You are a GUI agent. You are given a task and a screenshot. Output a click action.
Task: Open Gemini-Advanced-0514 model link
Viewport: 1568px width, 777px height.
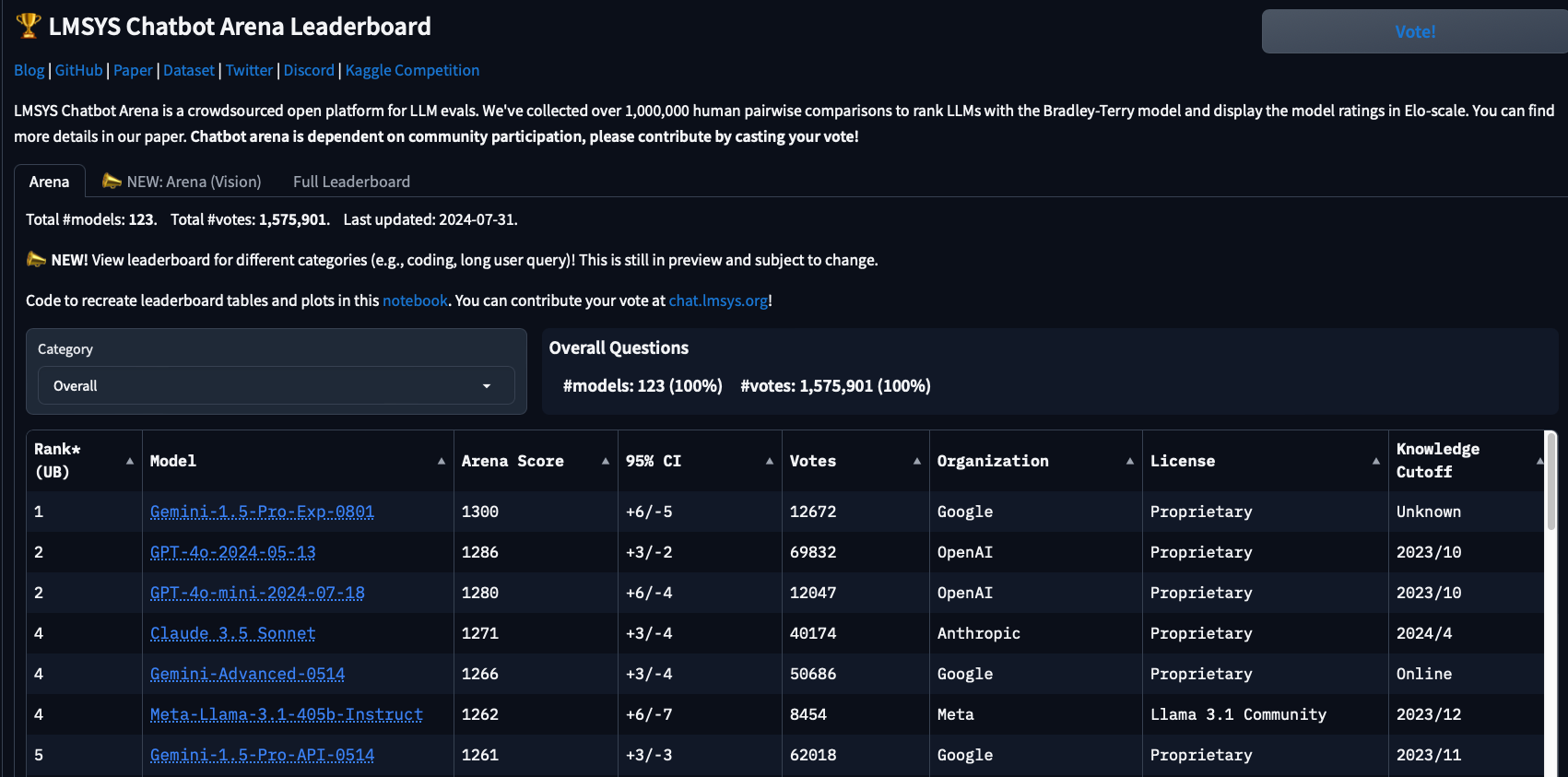coord(247,674)
